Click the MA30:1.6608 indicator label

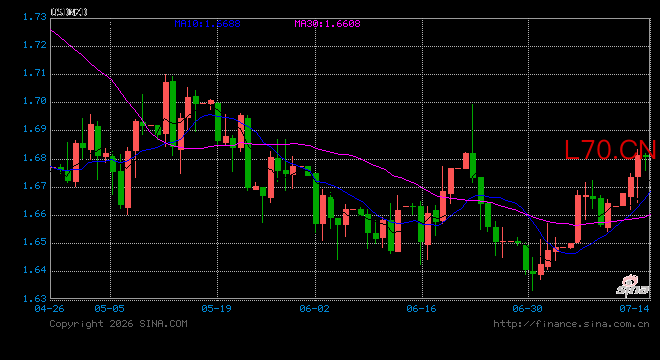[327, 24]
